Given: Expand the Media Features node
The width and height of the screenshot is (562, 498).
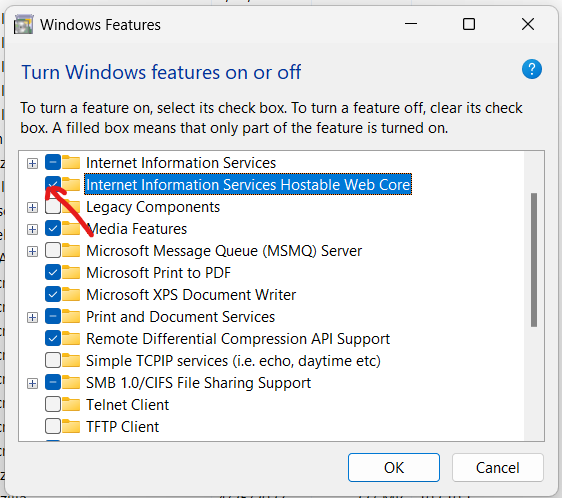Looking at the screenshot, I should coord(32,229).
